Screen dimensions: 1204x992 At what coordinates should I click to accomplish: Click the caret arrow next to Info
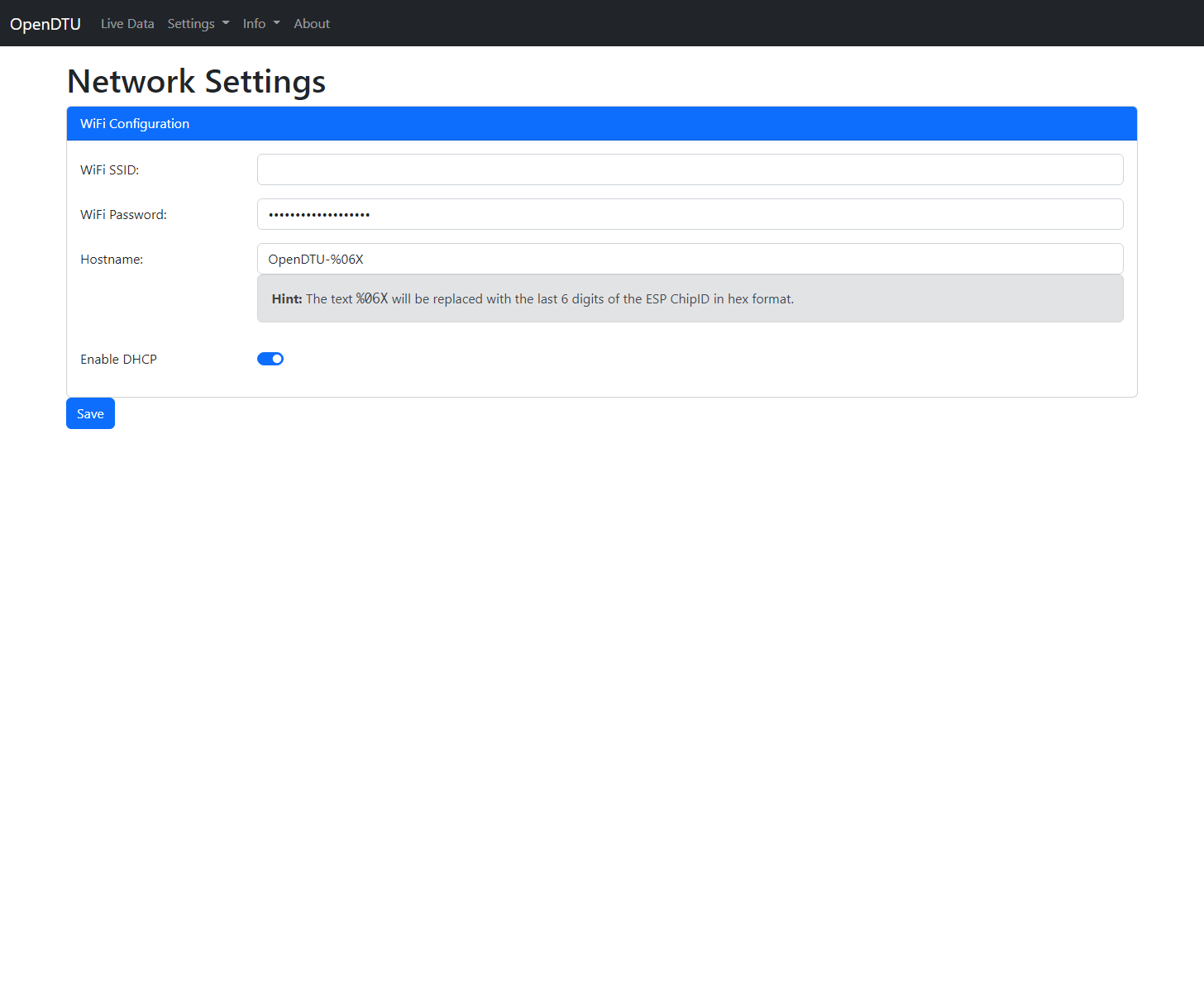coord(277,24)
